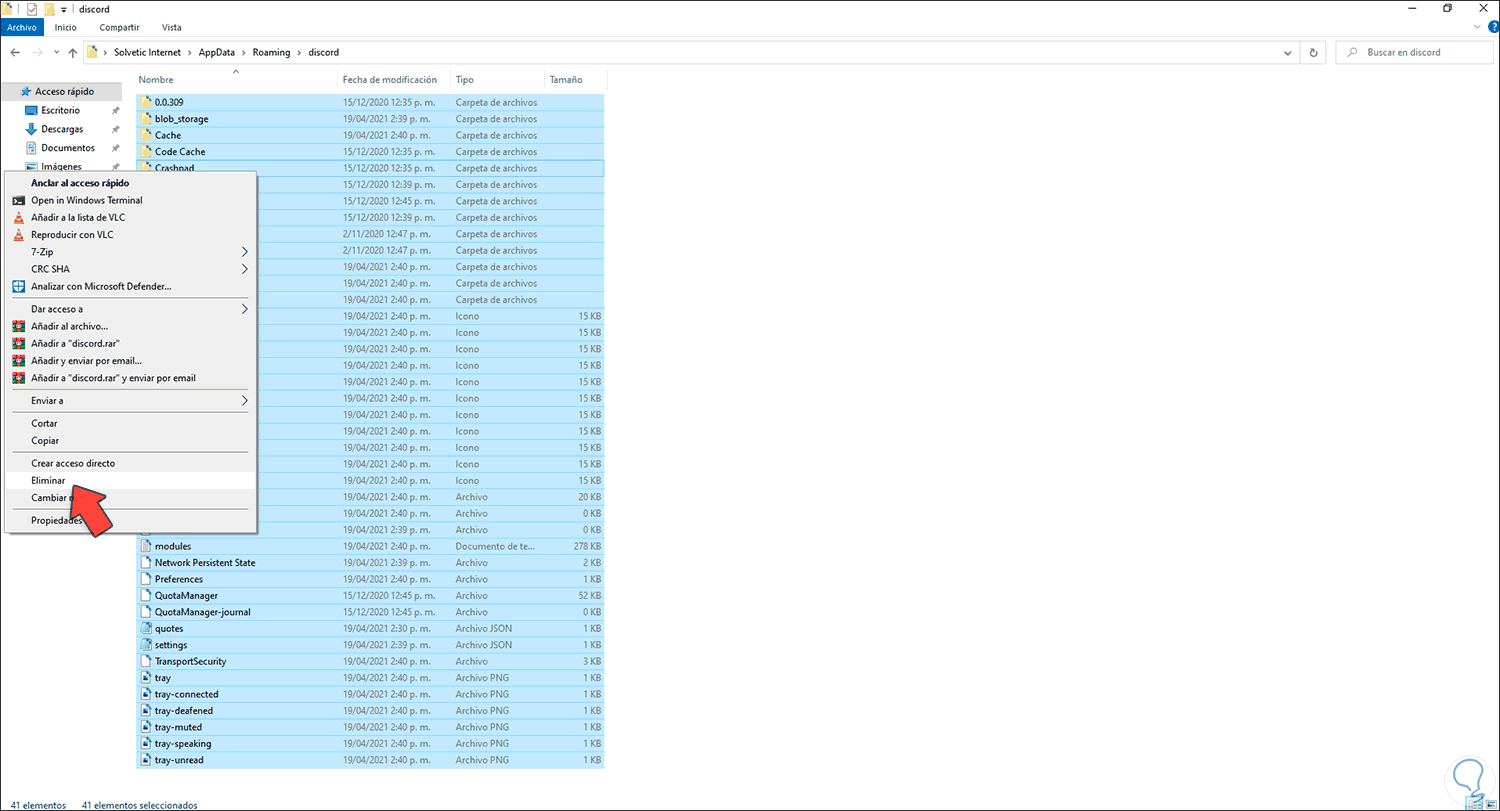Switch to the Vista ribbon tab
This screenshot has height=811, width=1500.
click(171, 27)
